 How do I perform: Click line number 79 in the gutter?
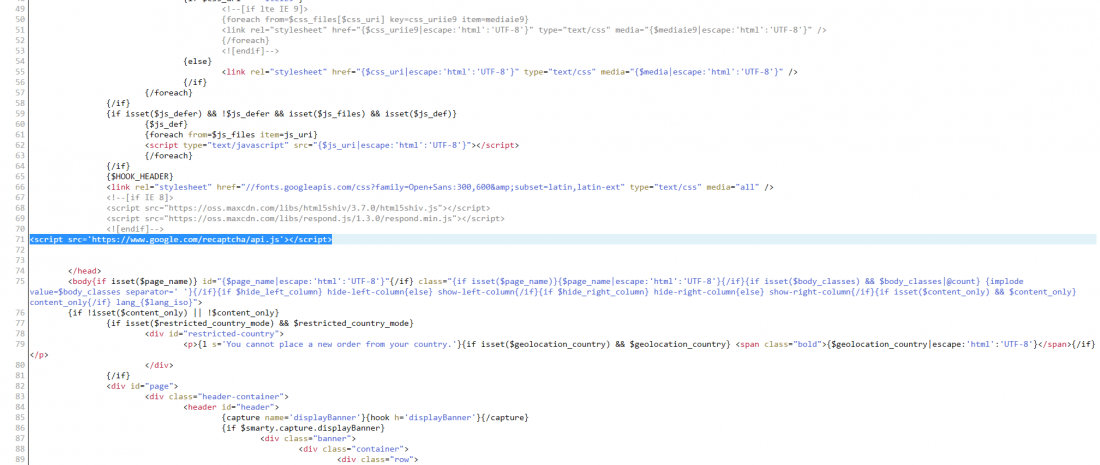18,344
